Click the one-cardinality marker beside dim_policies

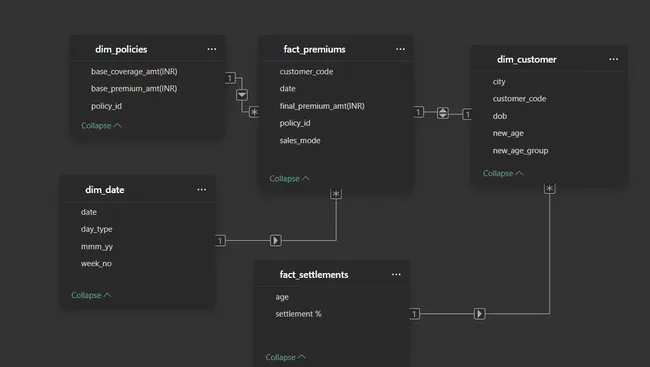[230, 78]
